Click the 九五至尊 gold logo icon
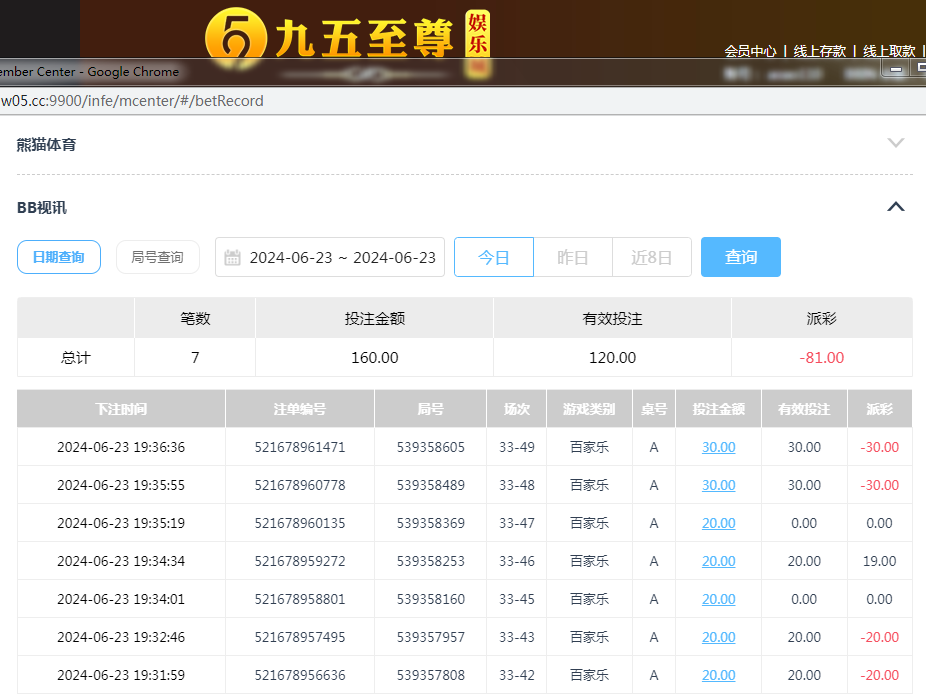Image resolution: width=926 pixels, height=694 pixels. [235, 35]
